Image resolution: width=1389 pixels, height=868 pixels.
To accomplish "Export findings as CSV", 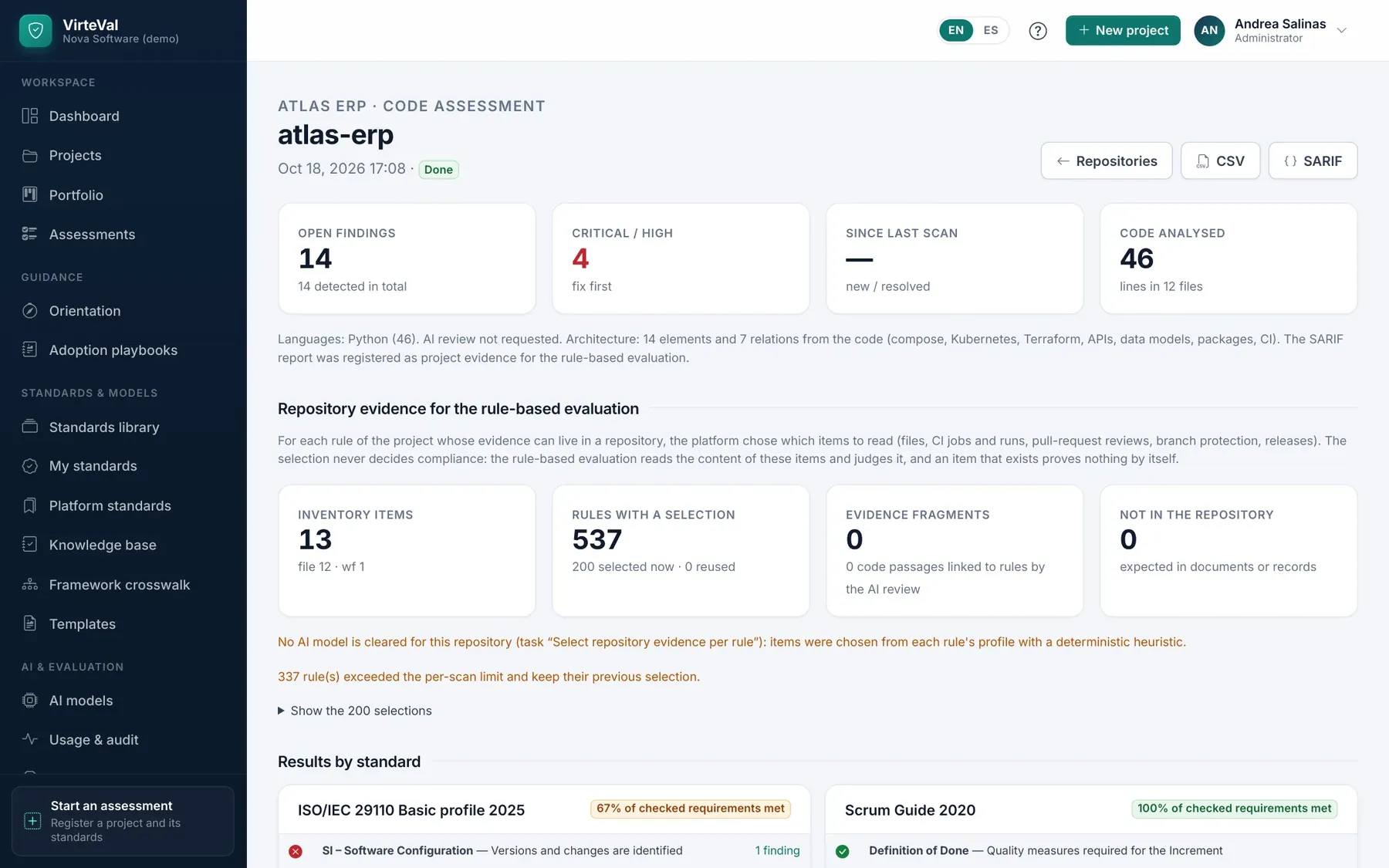I will click(1220, 160).
